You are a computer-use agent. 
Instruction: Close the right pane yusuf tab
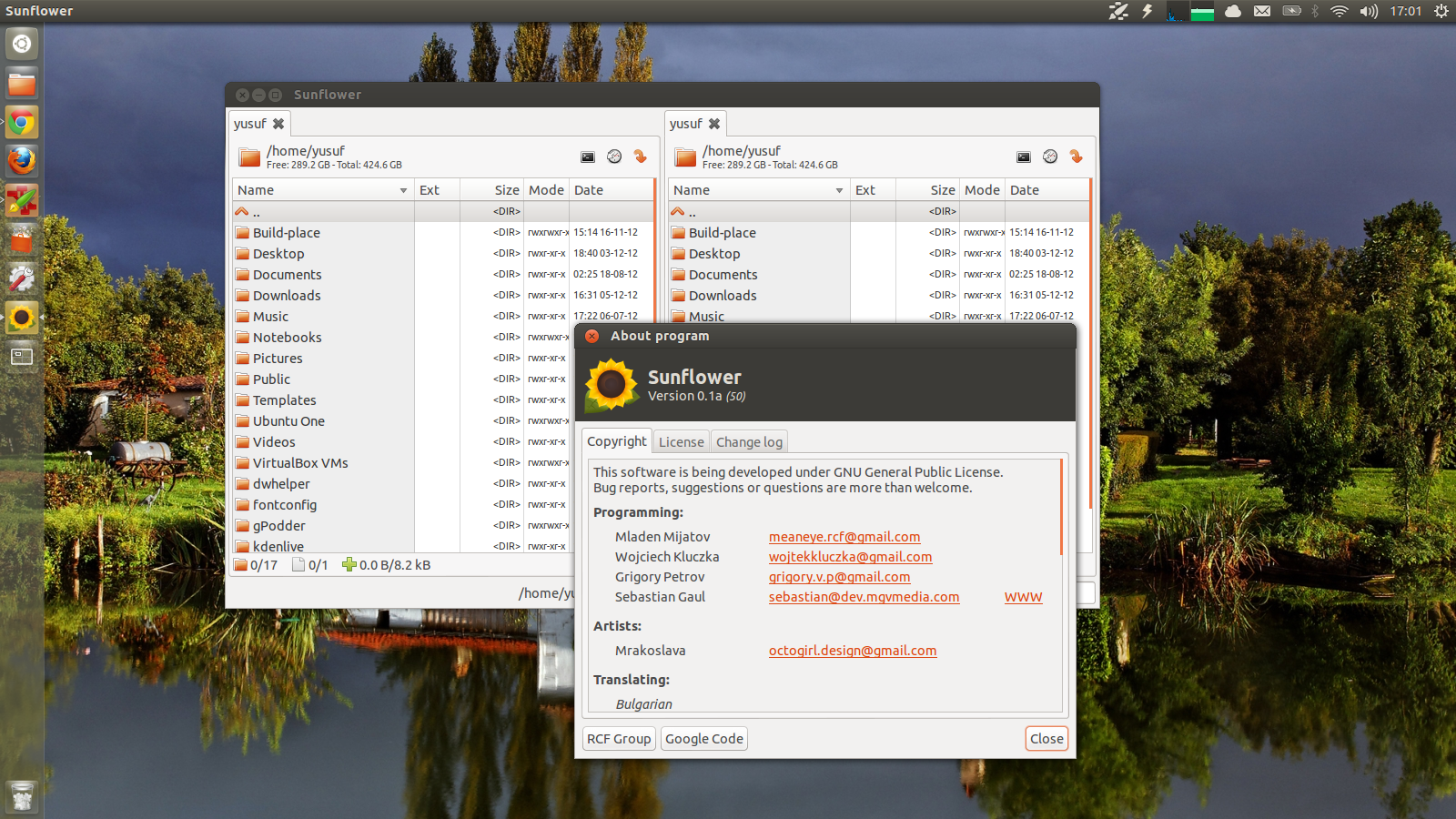[714, 124]
